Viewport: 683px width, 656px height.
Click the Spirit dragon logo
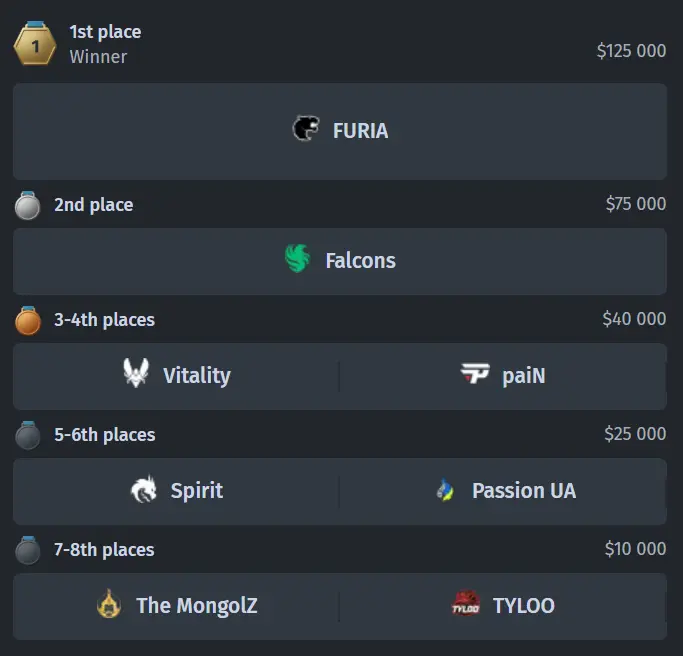144,490
